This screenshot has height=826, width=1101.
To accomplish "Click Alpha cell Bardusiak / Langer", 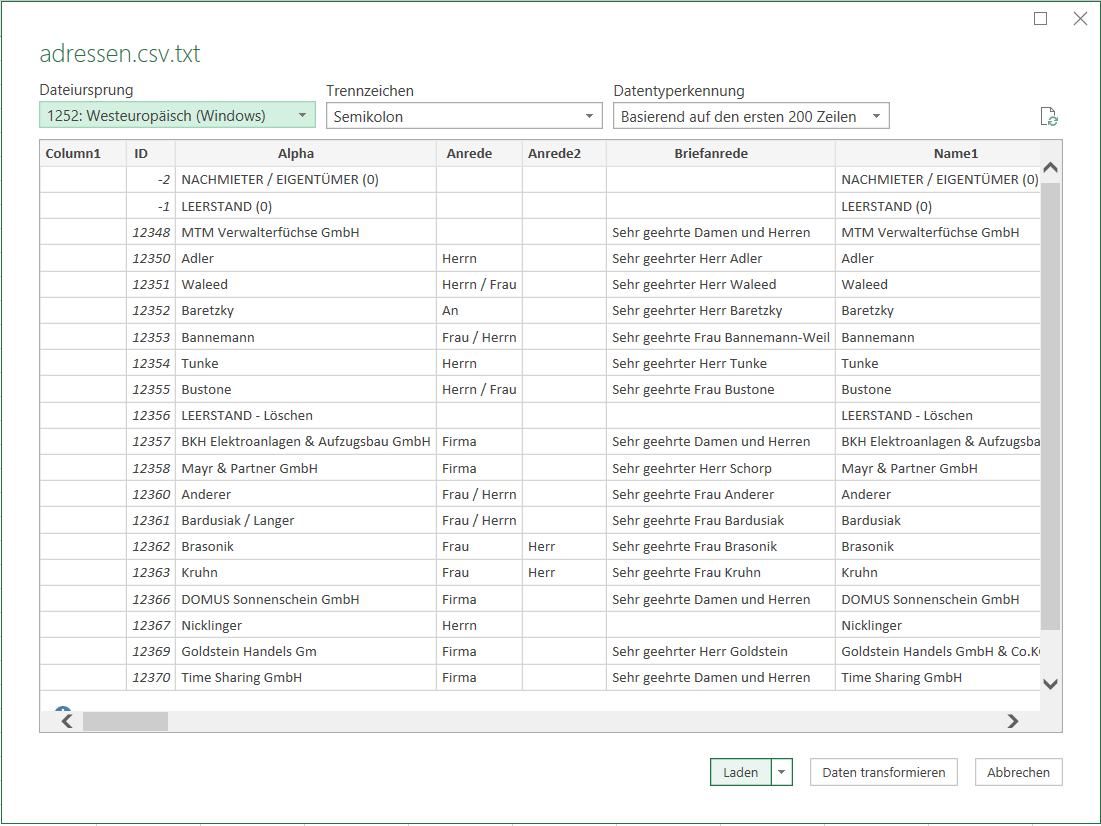I will (x=306, y=520).
